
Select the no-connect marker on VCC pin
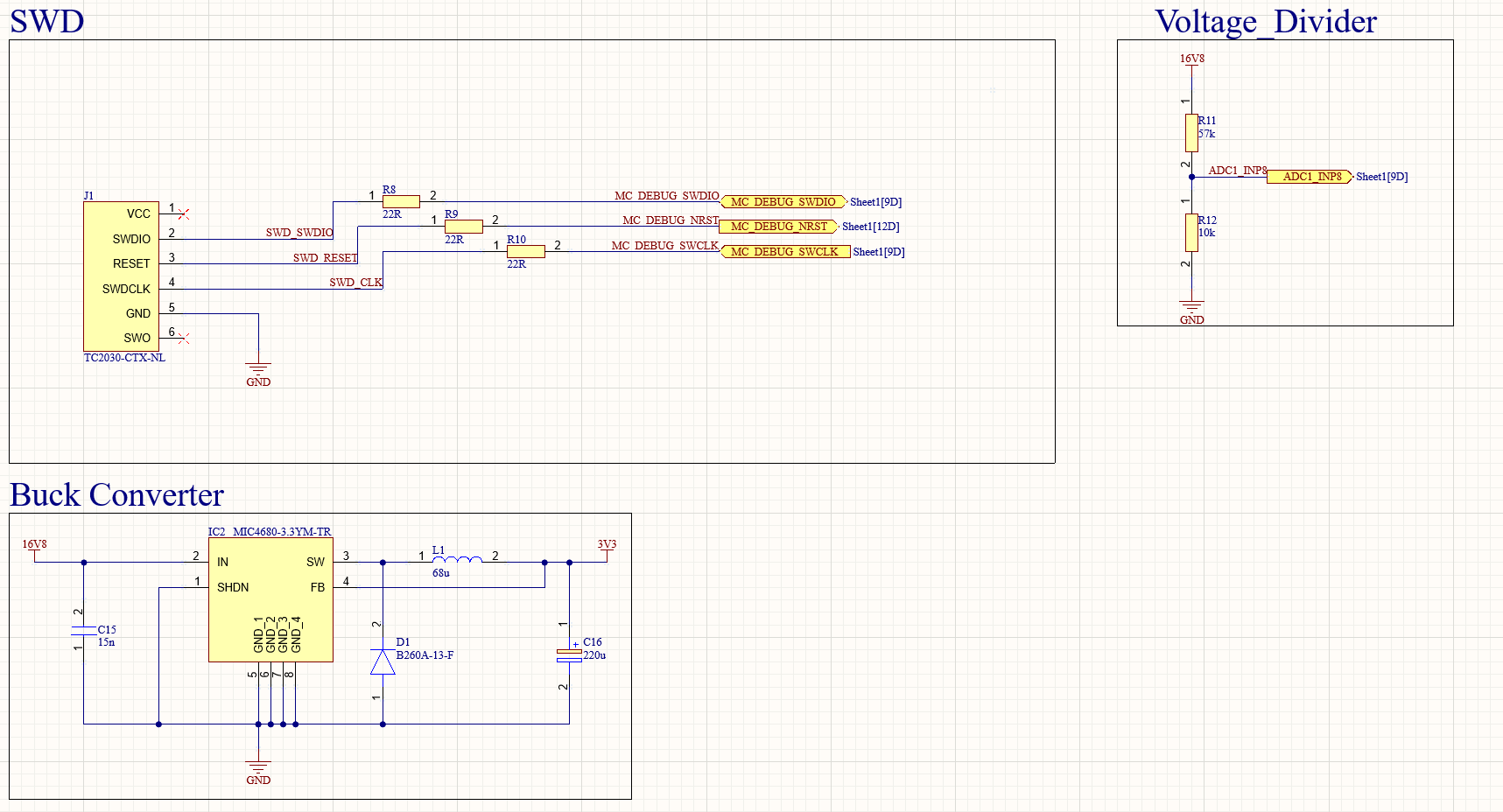[x=183, y=213]
